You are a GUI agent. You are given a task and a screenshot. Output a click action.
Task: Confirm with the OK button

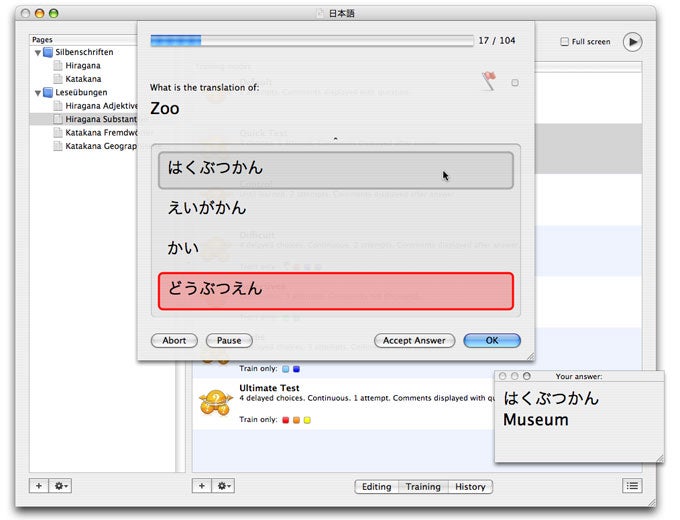click(x=492, y=340)
